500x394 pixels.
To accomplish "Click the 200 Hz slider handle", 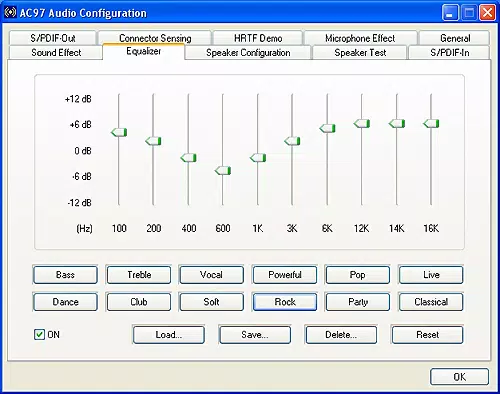I will click(153, 141).
